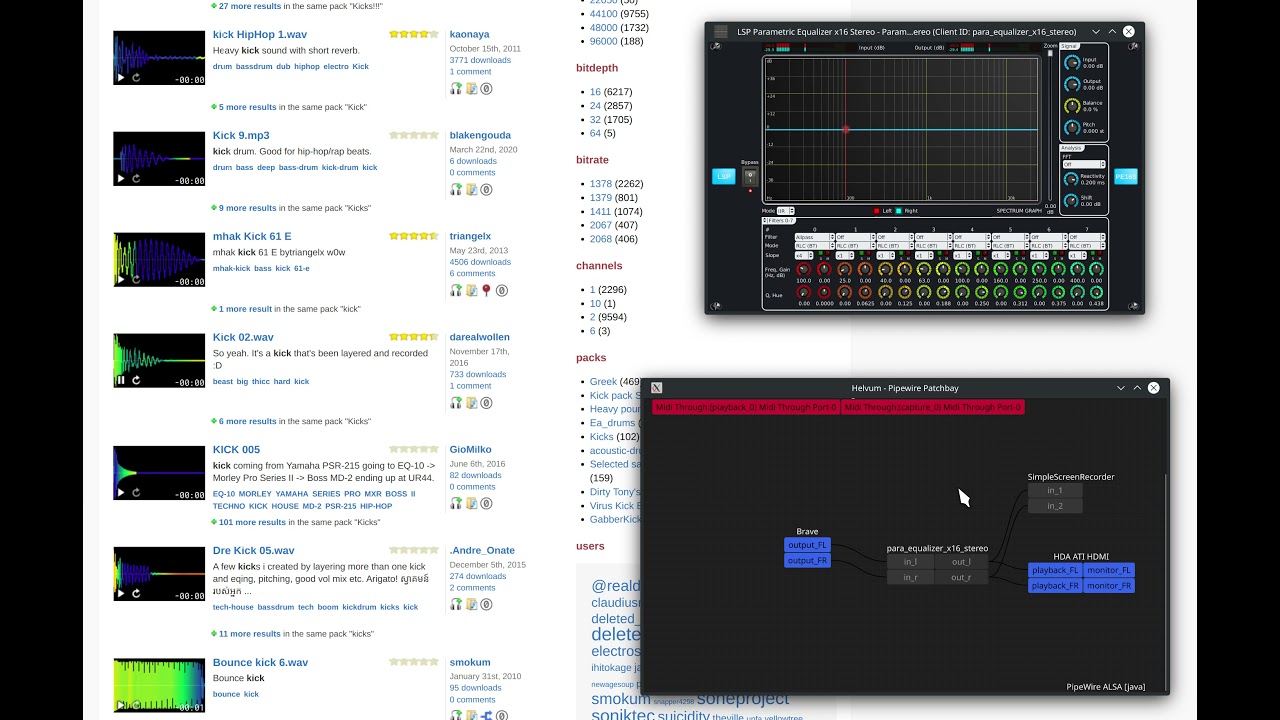1280x720 pixels.
Task: Play the Kick 9.mp3 preview
Action: (121, 179)
